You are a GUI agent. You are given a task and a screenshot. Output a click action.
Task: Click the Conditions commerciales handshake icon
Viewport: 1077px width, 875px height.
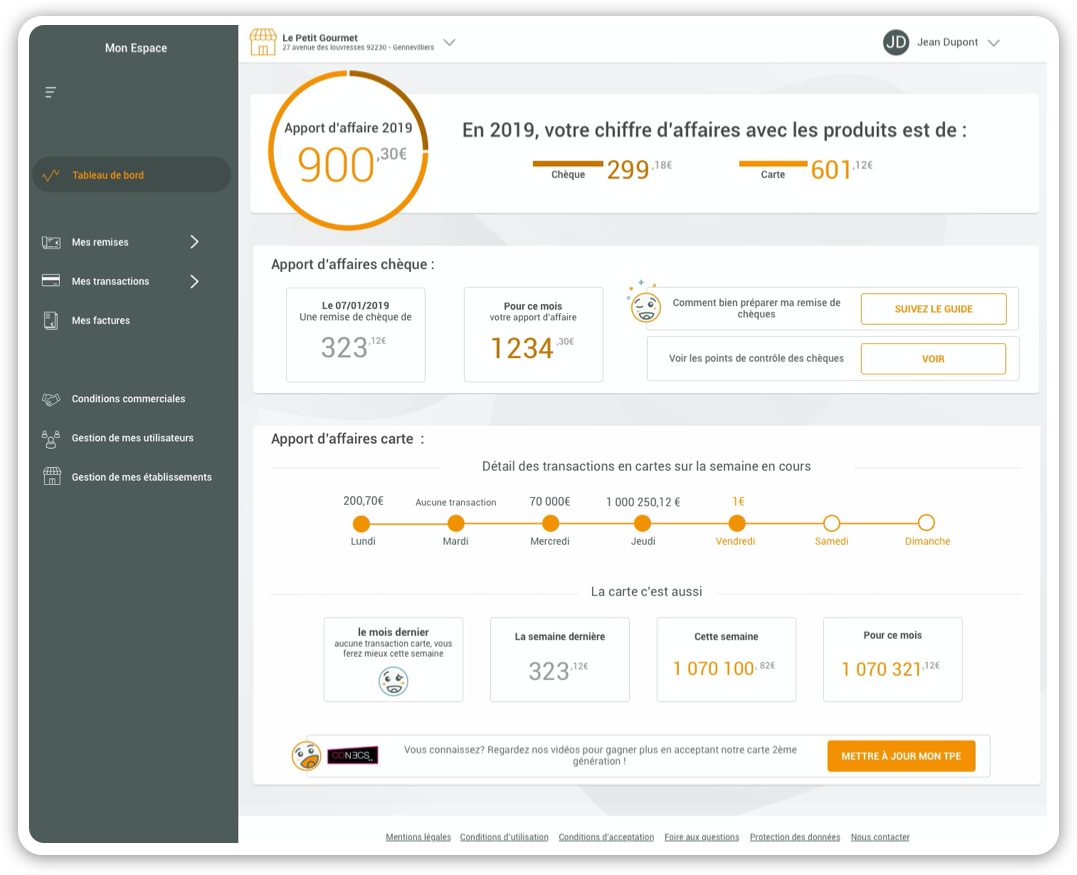click(x=51, y=399)
